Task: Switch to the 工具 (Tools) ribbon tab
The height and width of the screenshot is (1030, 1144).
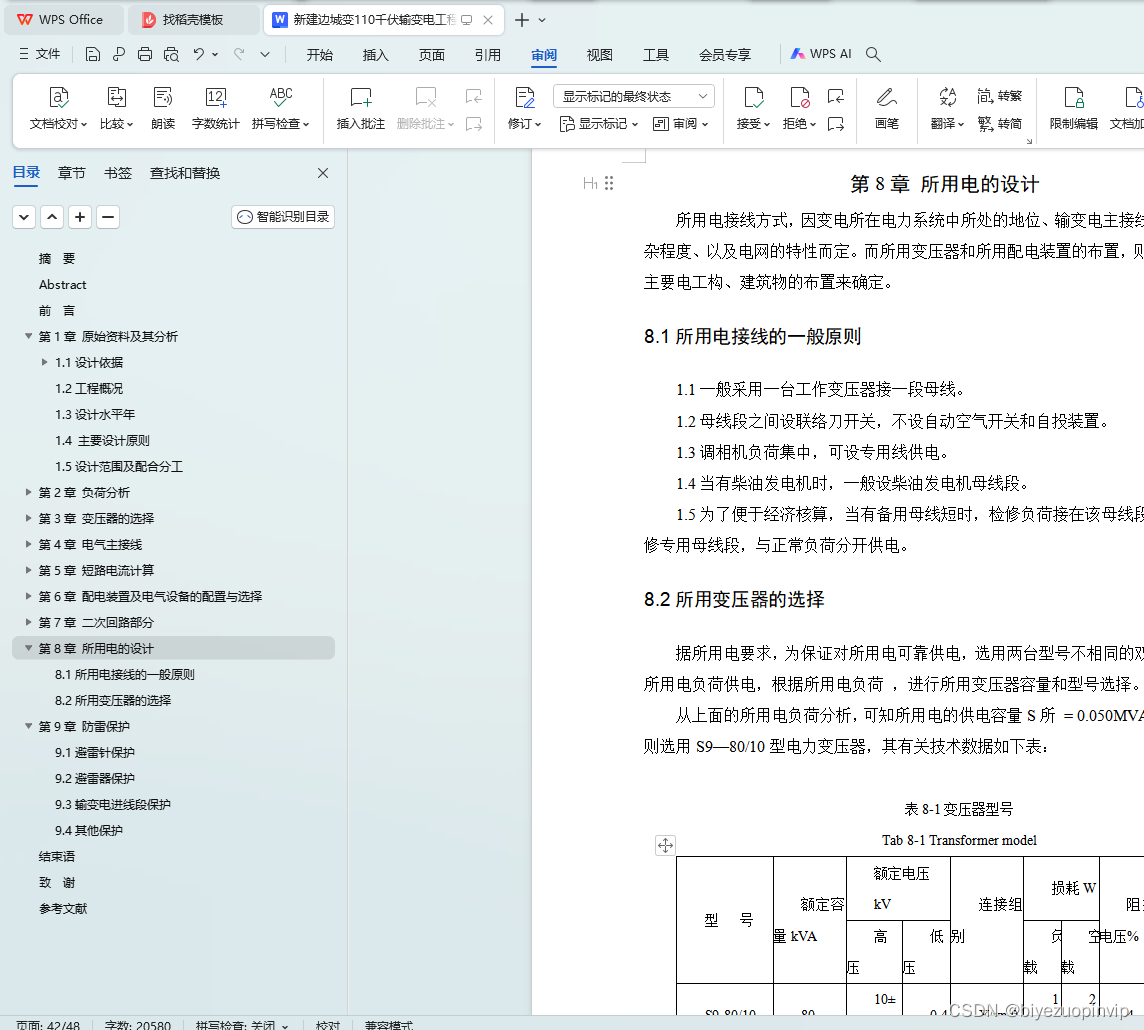Action: pyautogui.click(x=656, y=55)
